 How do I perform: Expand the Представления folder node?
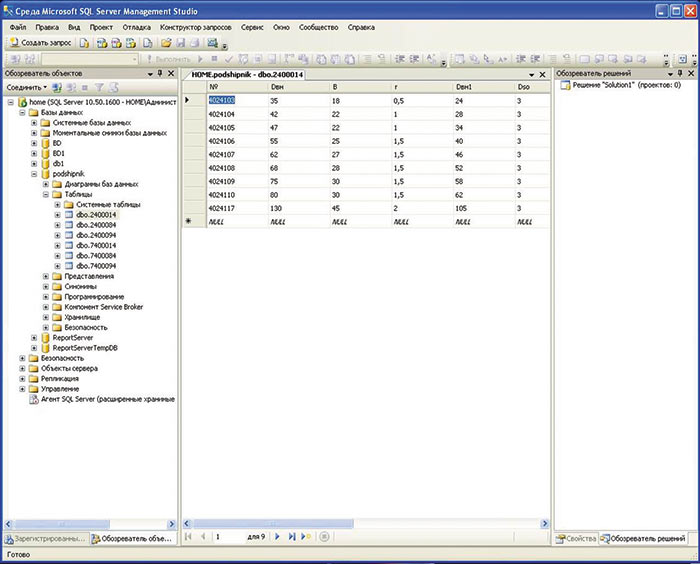coord(46,276)
